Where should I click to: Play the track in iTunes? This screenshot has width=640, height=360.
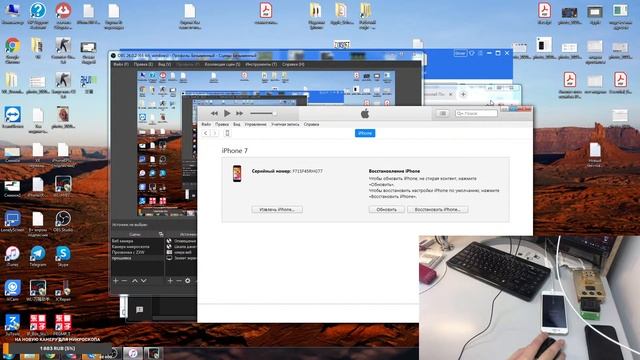point(227,113)
